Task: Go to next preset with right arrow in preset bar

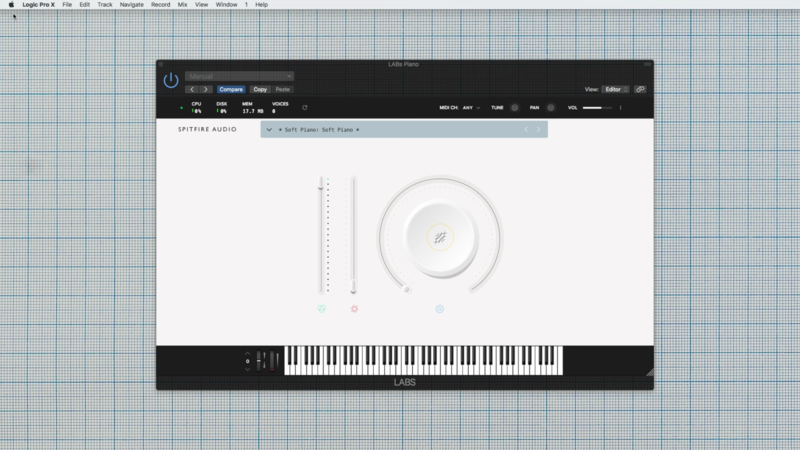Action: point(538,129)
